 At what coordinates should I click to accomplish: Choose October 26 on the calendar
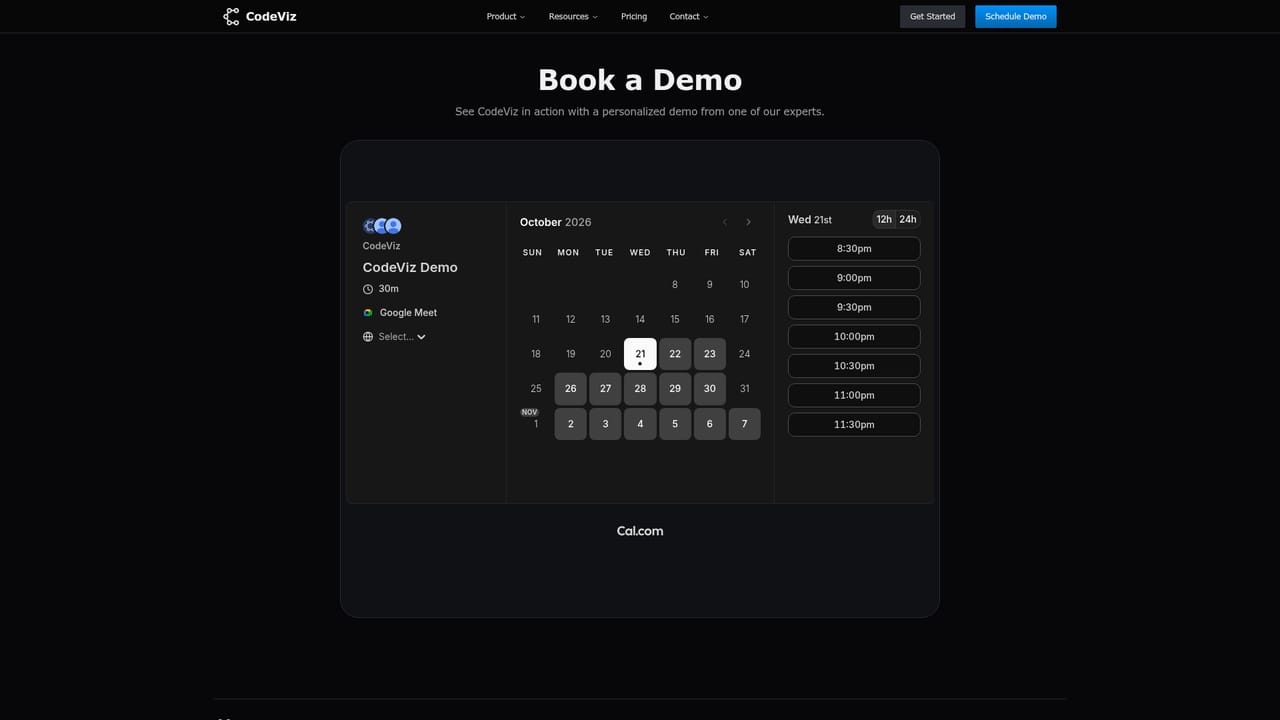coord(571,389)
